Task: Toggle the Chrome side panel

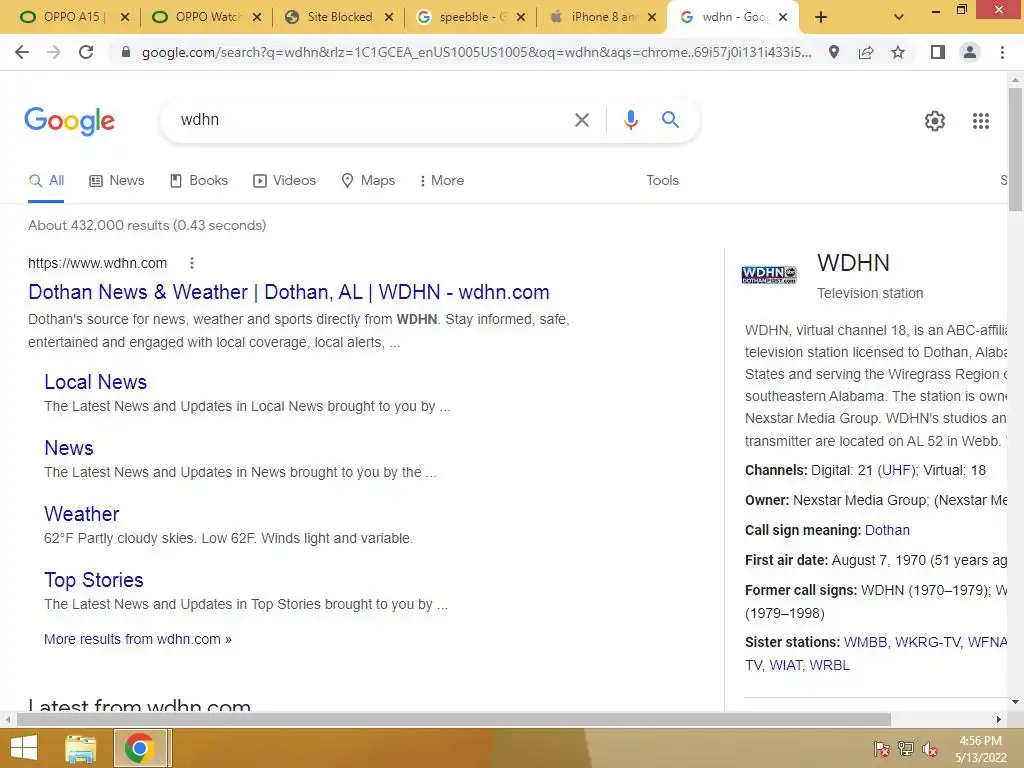Action: click(x=938, y=52)
